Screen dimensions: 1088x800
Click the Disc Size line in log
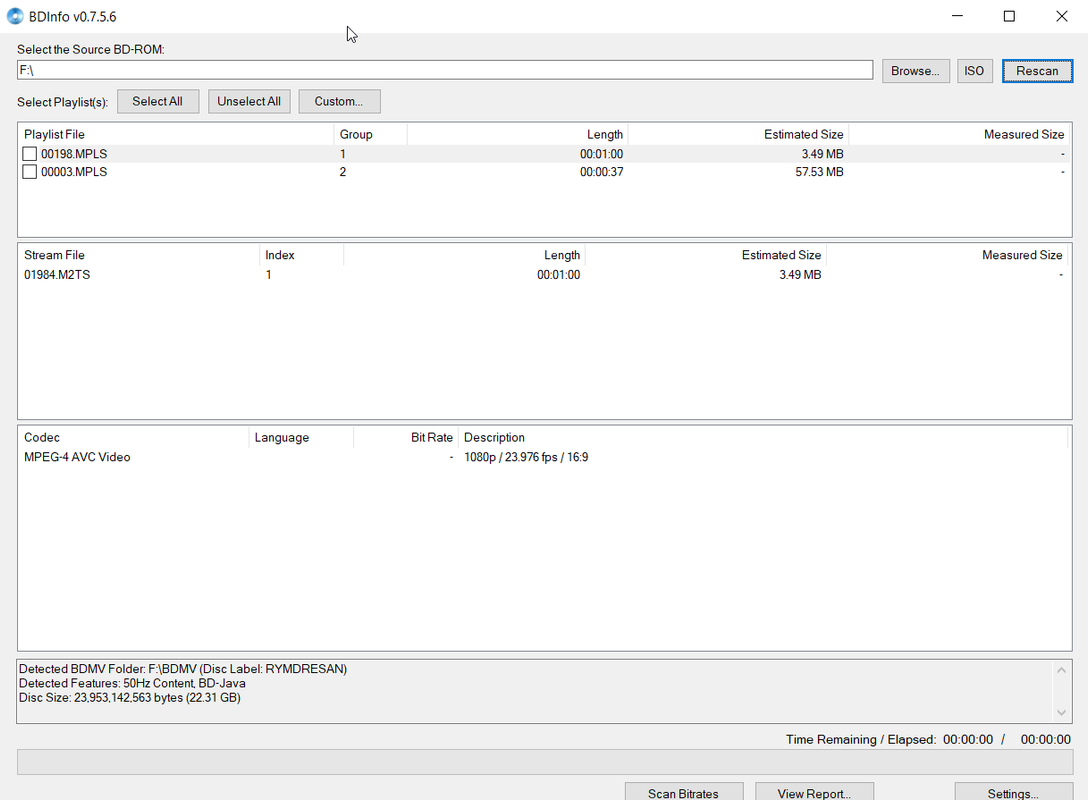click(130, 697)
